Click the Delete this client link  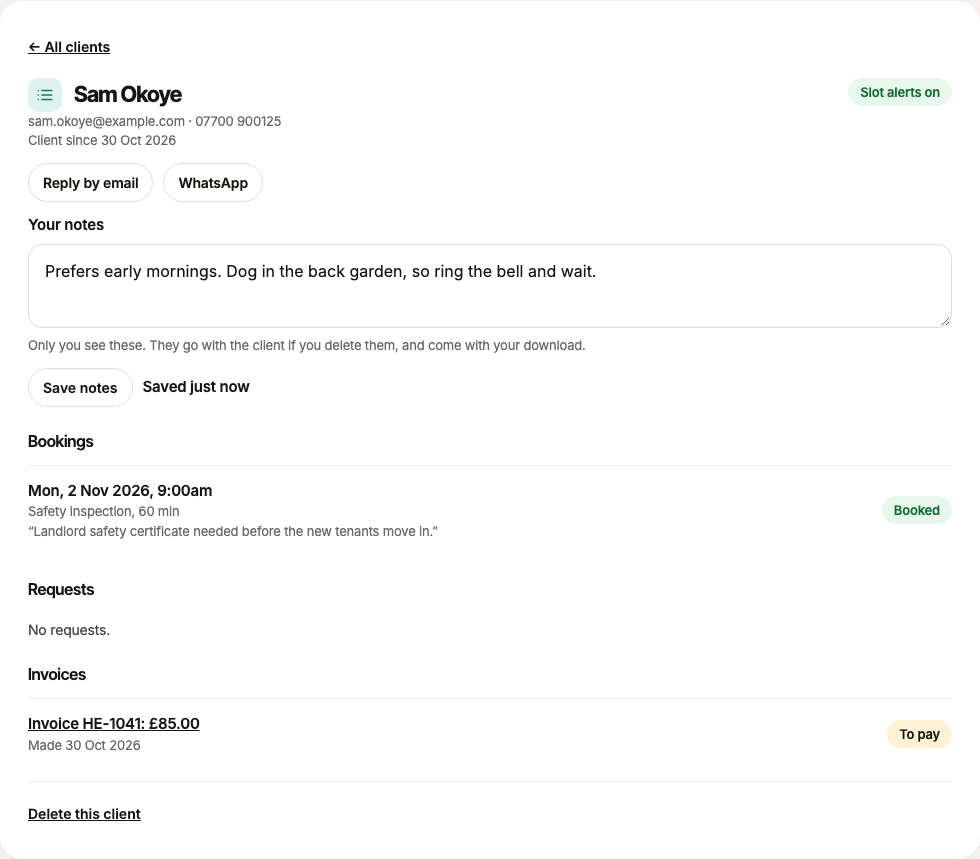tap(84, 814)
